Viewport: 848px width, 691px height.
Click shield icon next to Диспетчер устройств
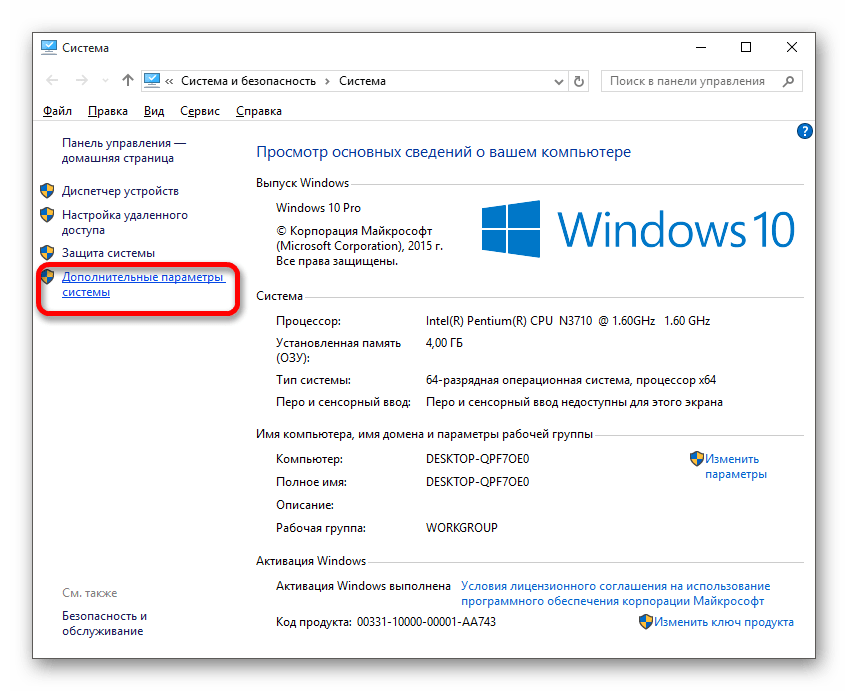pyautogui.click(x=48, y=190)
